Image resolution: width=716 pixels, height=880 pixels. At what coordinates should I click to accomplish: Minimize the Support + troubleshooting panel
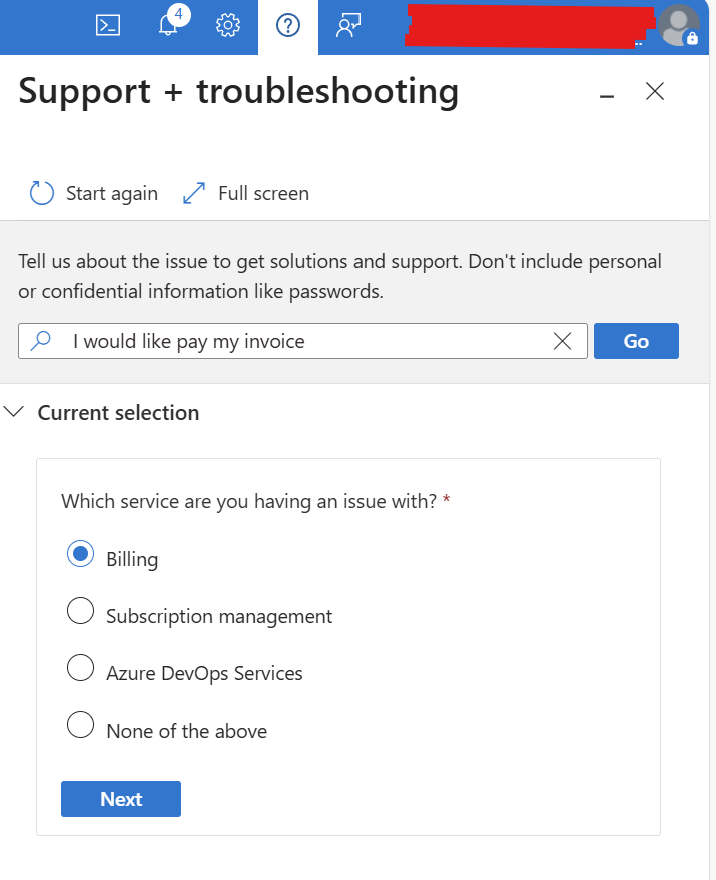[607, 97]
